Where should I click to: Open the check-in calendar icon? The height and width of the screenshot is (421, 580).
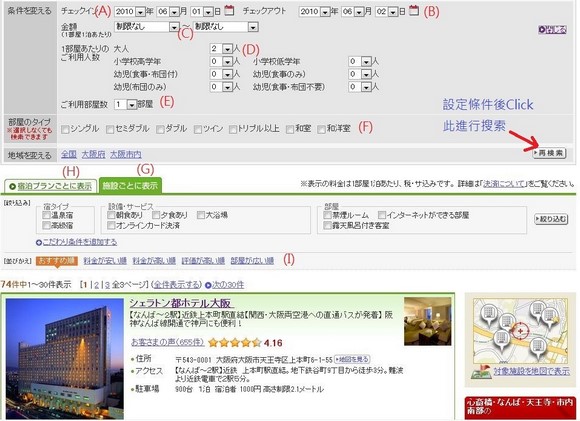point(229,10)
